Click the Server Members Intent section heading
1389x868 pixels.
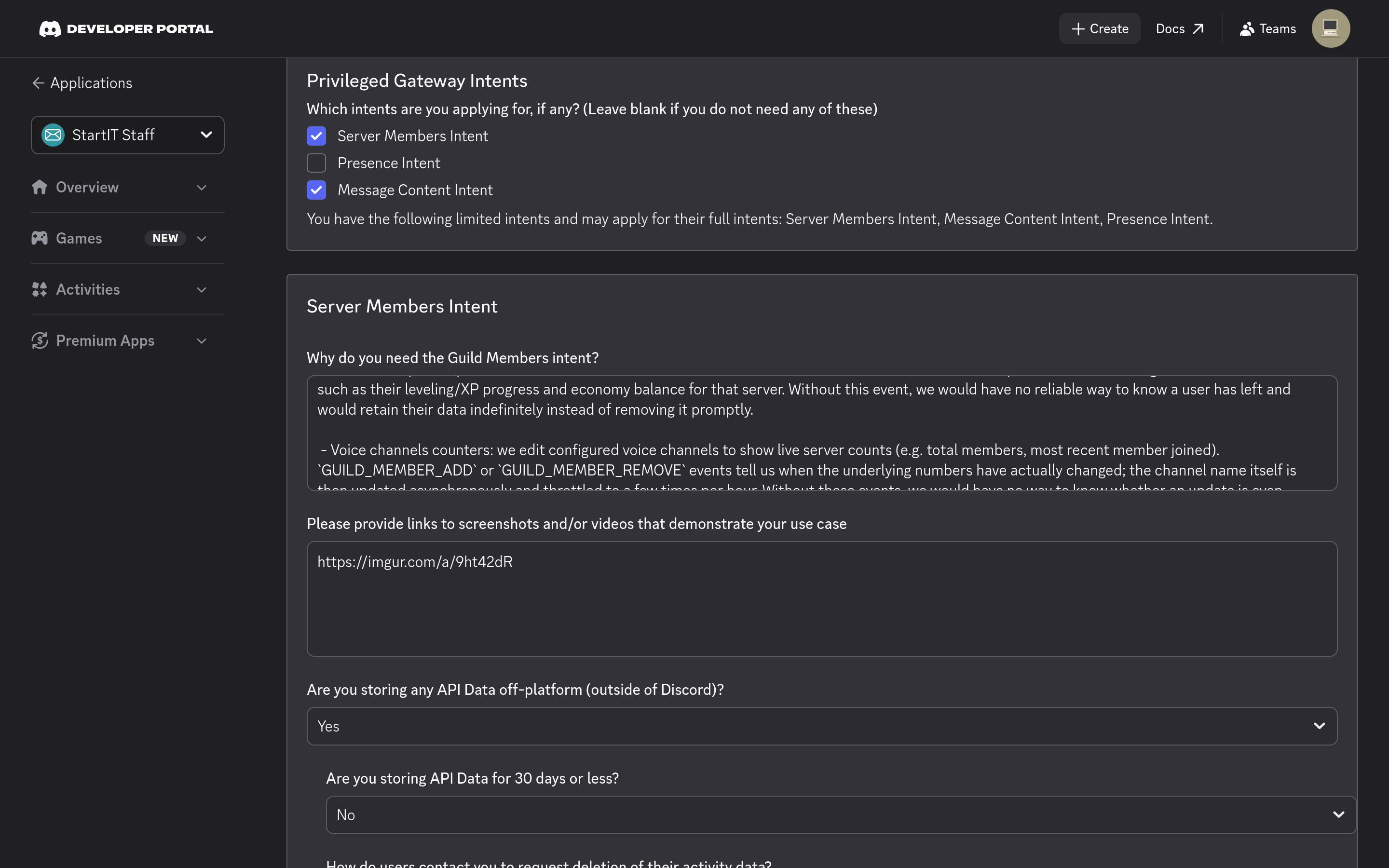click(402, 306)
